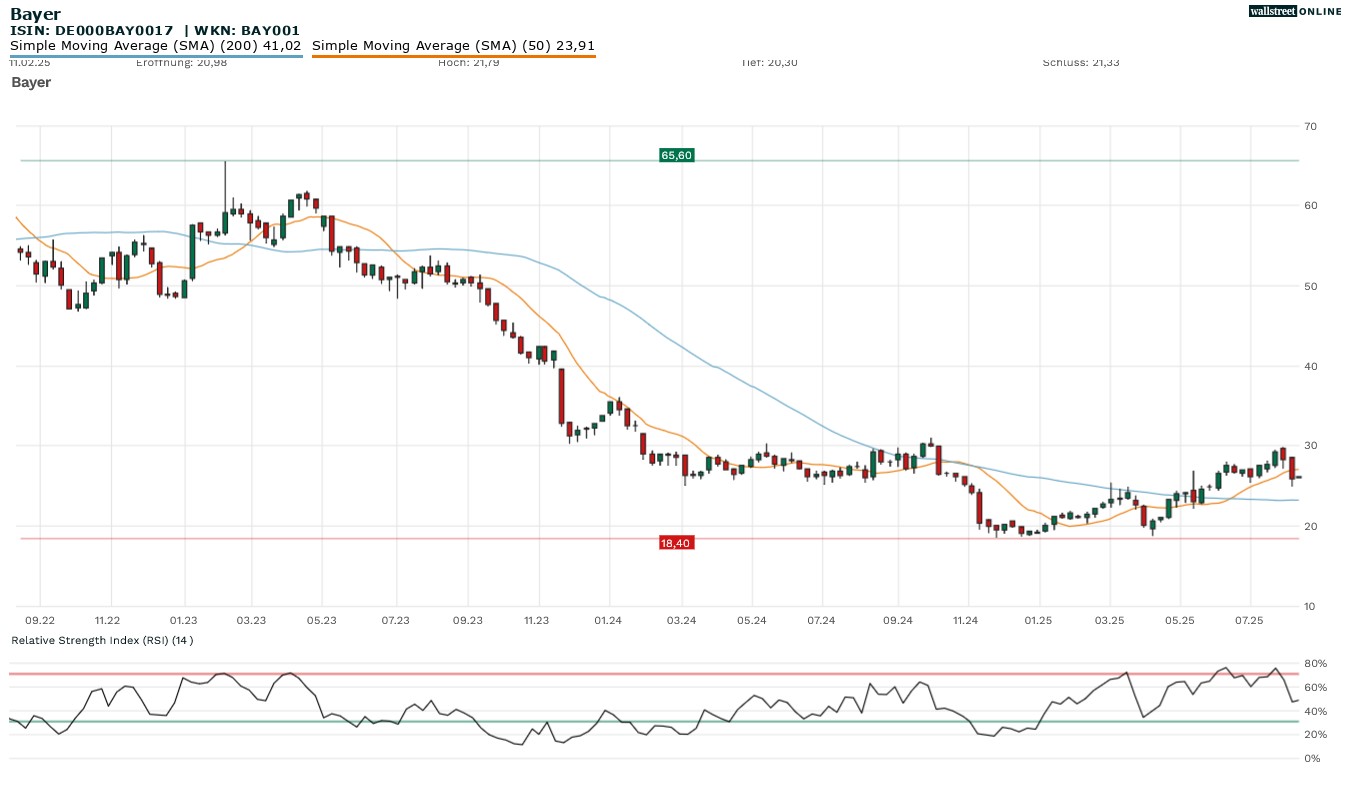1349x786 pixels.
Task: Click the time axis label 03.25
Action: click(x=1110, y=621)
